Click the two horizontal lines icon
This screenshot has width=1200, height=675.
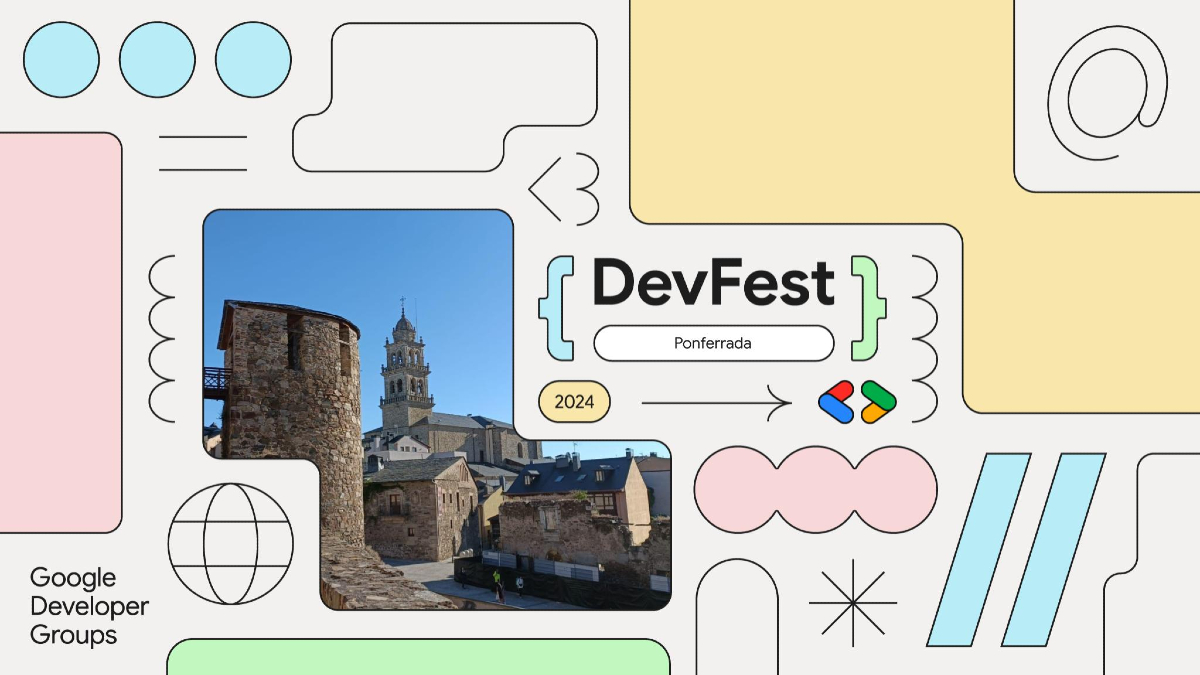[x=203, y=153]
